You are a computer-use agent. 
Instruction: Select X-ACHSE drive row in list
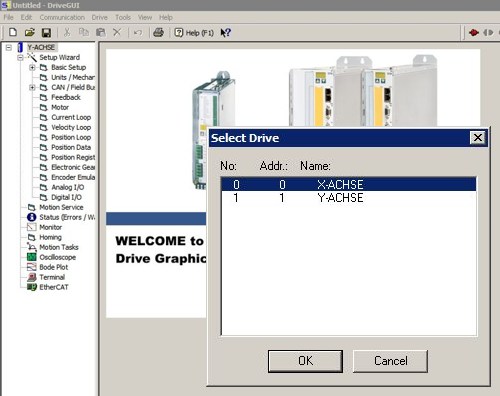point(349,184)
